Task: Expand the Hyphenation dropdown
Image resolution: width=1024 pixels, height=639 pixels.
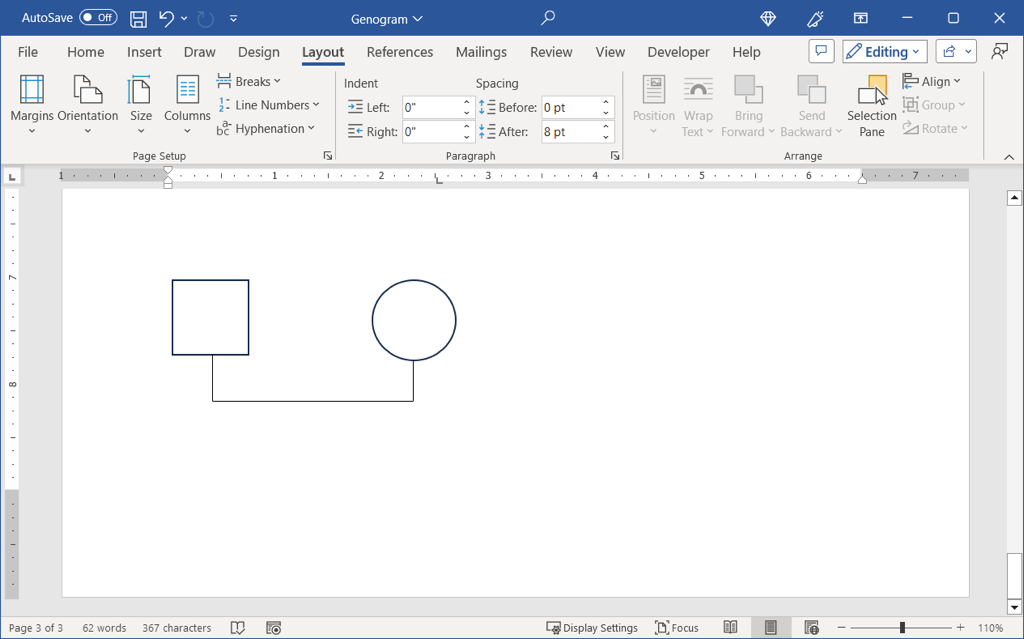Action: (266, 128)
